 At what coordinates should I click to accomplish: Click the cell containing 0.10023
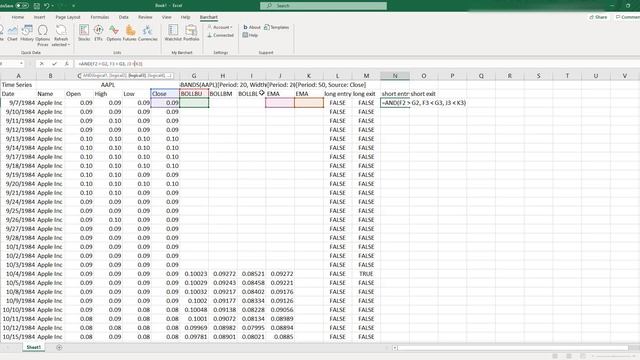point(194,274)
